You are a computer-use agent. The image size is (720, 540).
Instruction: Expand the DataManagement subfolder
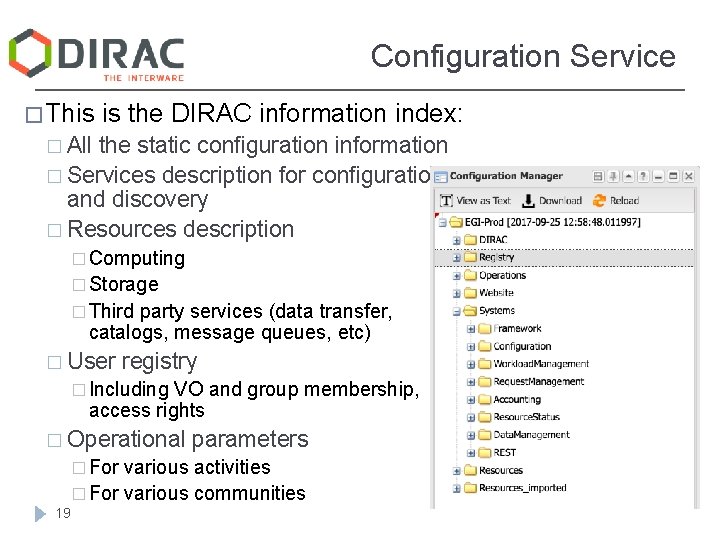pos(471,435)
